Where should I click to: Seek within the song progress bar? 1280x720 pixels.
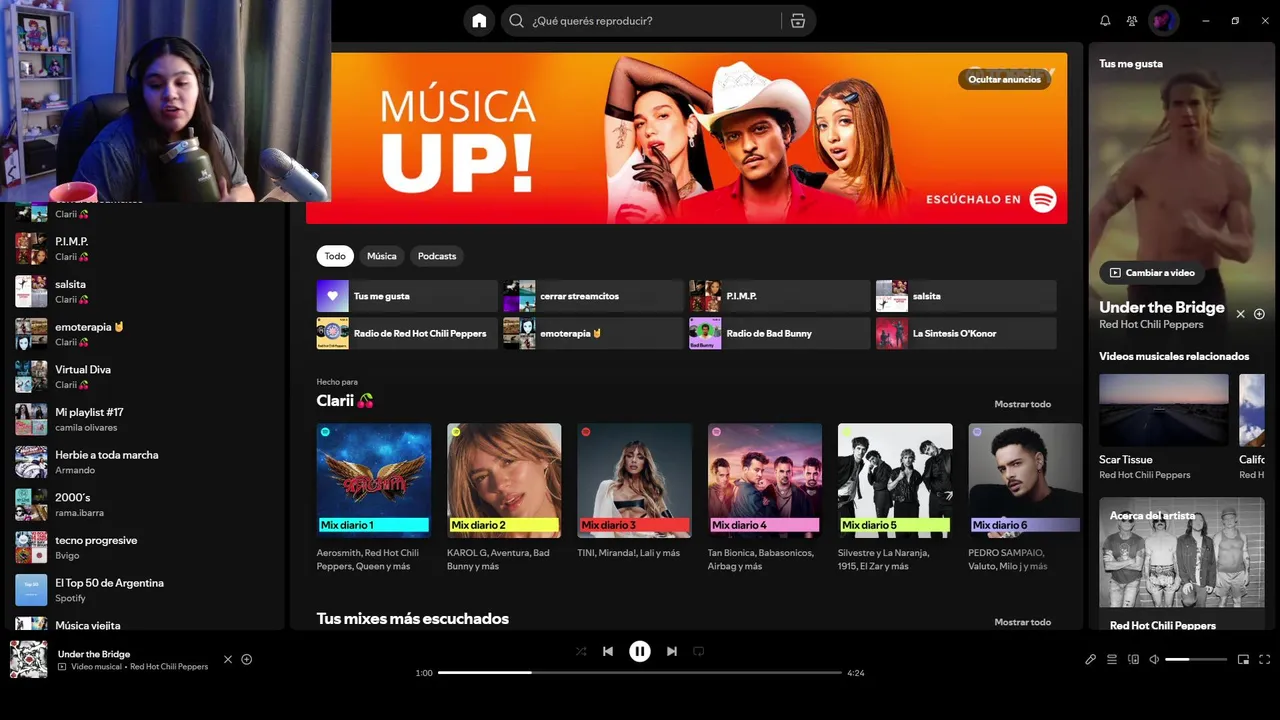640,673
